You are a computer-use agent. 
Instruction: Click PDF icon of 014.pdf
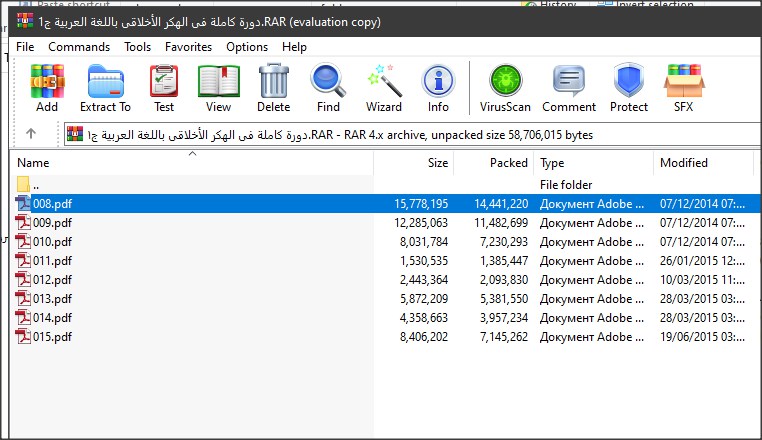[23, 317]
